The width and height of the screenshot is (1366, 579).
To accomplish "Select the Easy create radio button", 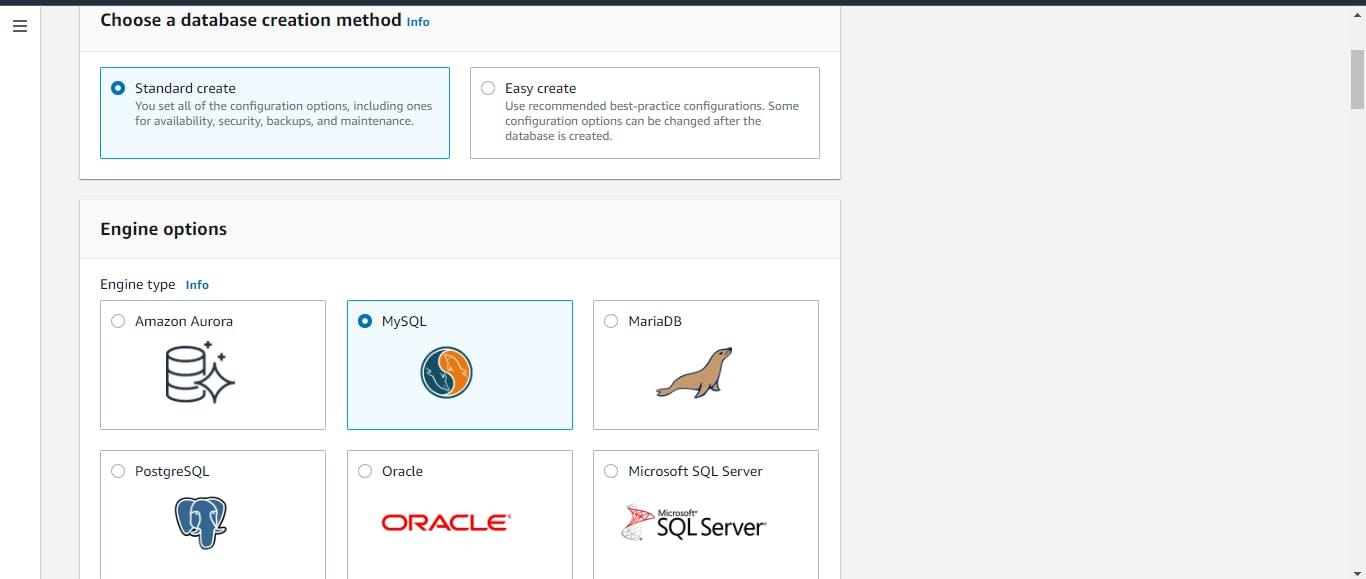I will (488, 88).
